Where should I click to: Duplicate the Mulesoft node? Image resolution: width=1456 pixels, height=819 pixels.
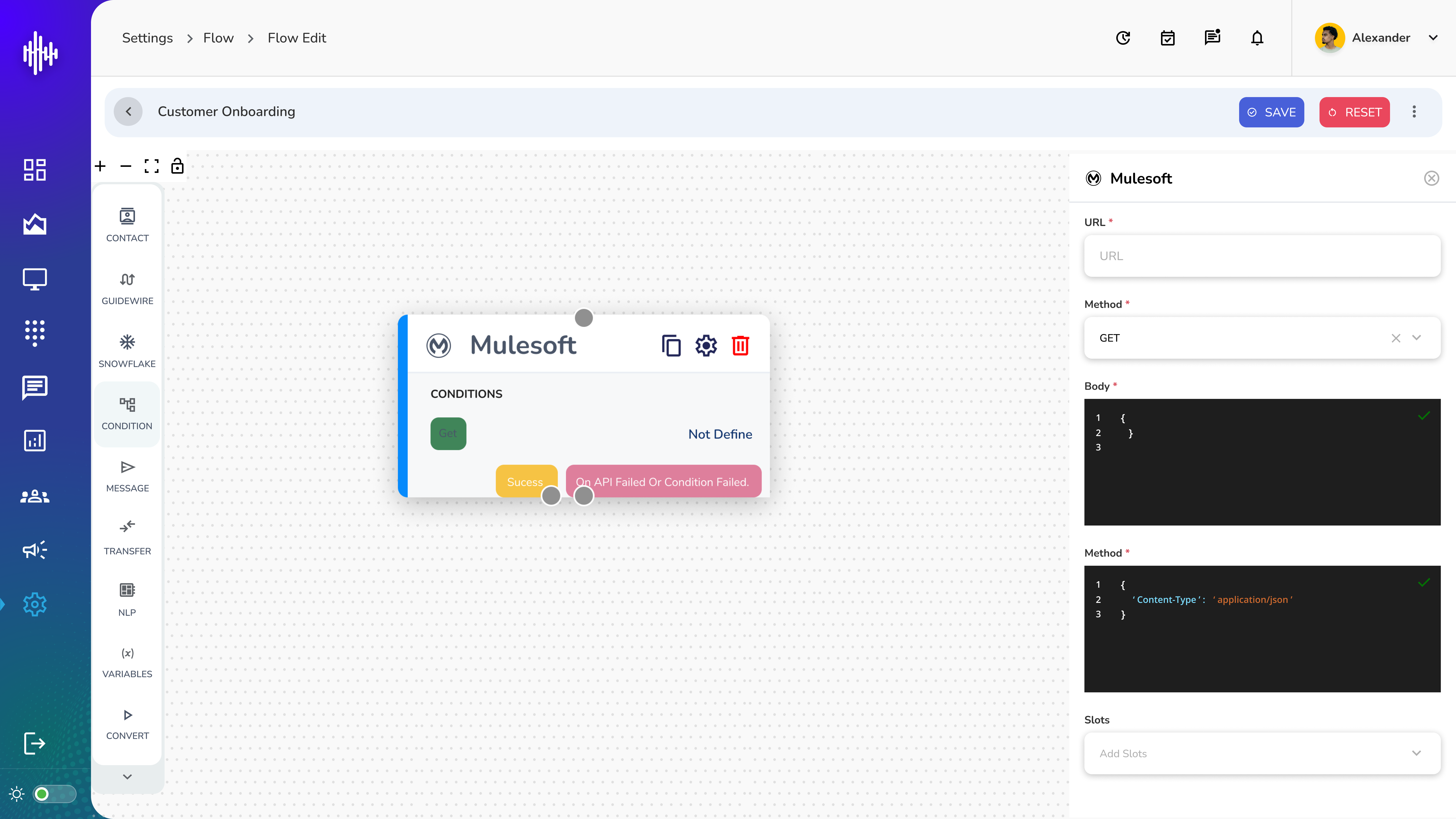click(671, 345)
